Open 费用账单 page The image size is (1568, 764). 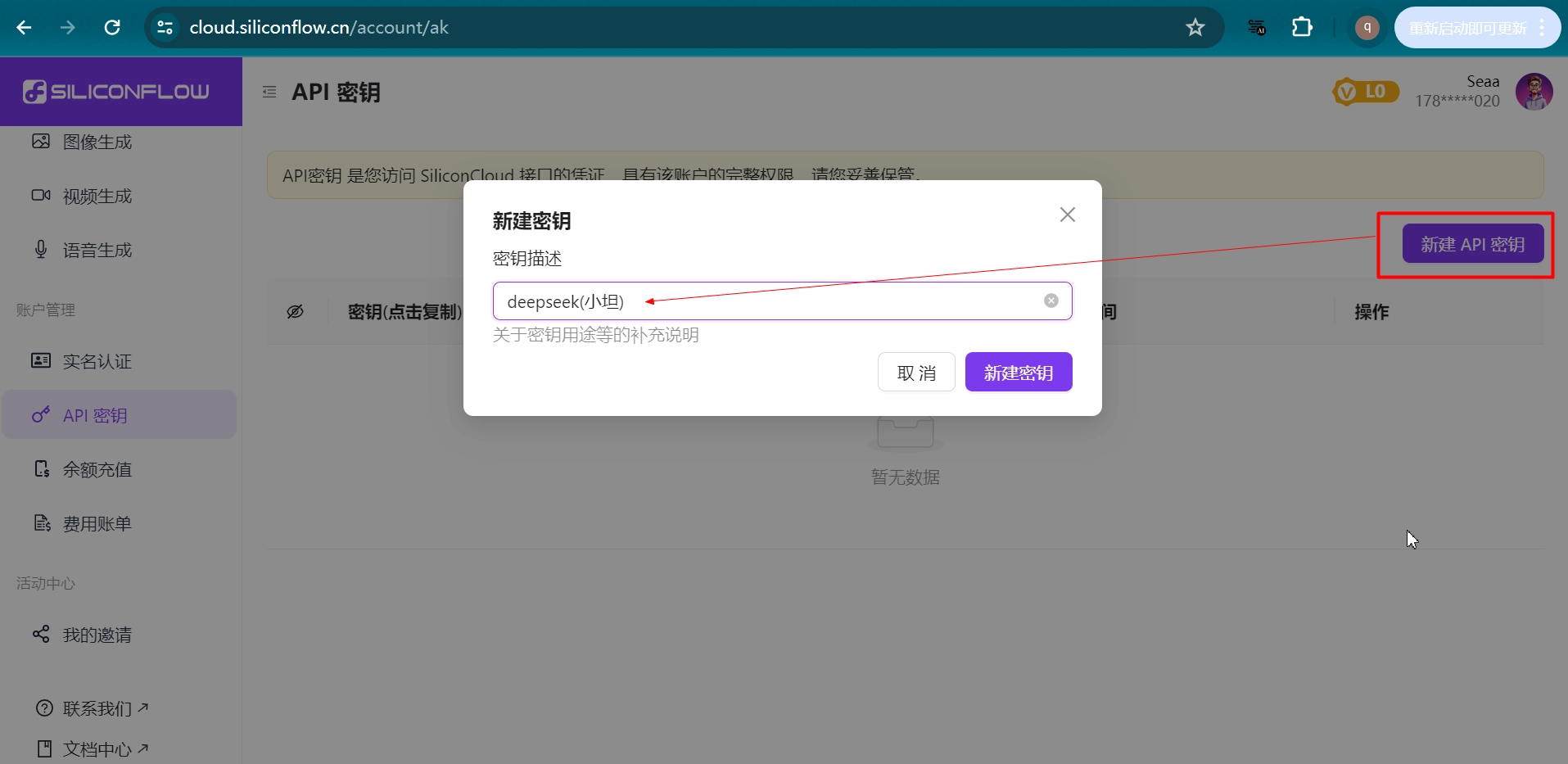(x=120, y=524)
